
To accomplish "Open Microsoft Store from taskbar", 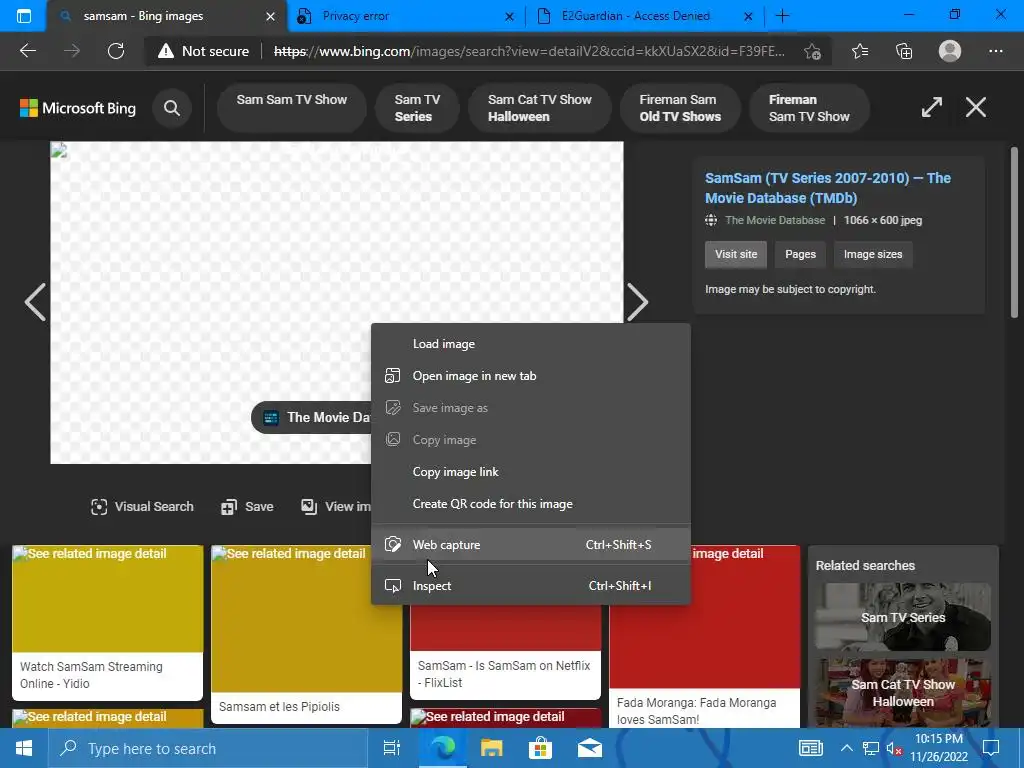I will coord(540,748).
